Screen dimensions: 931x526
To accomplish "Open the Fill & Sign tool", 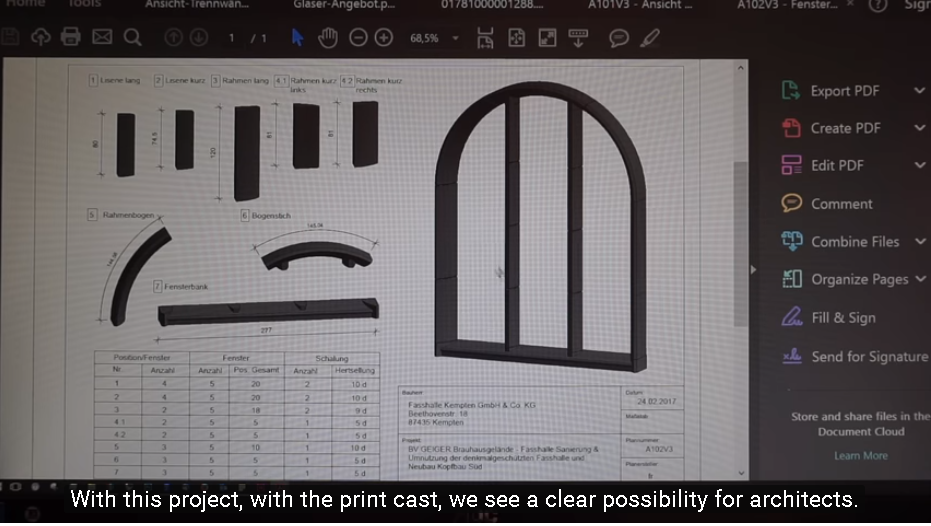I will click(x=842, y=318).
